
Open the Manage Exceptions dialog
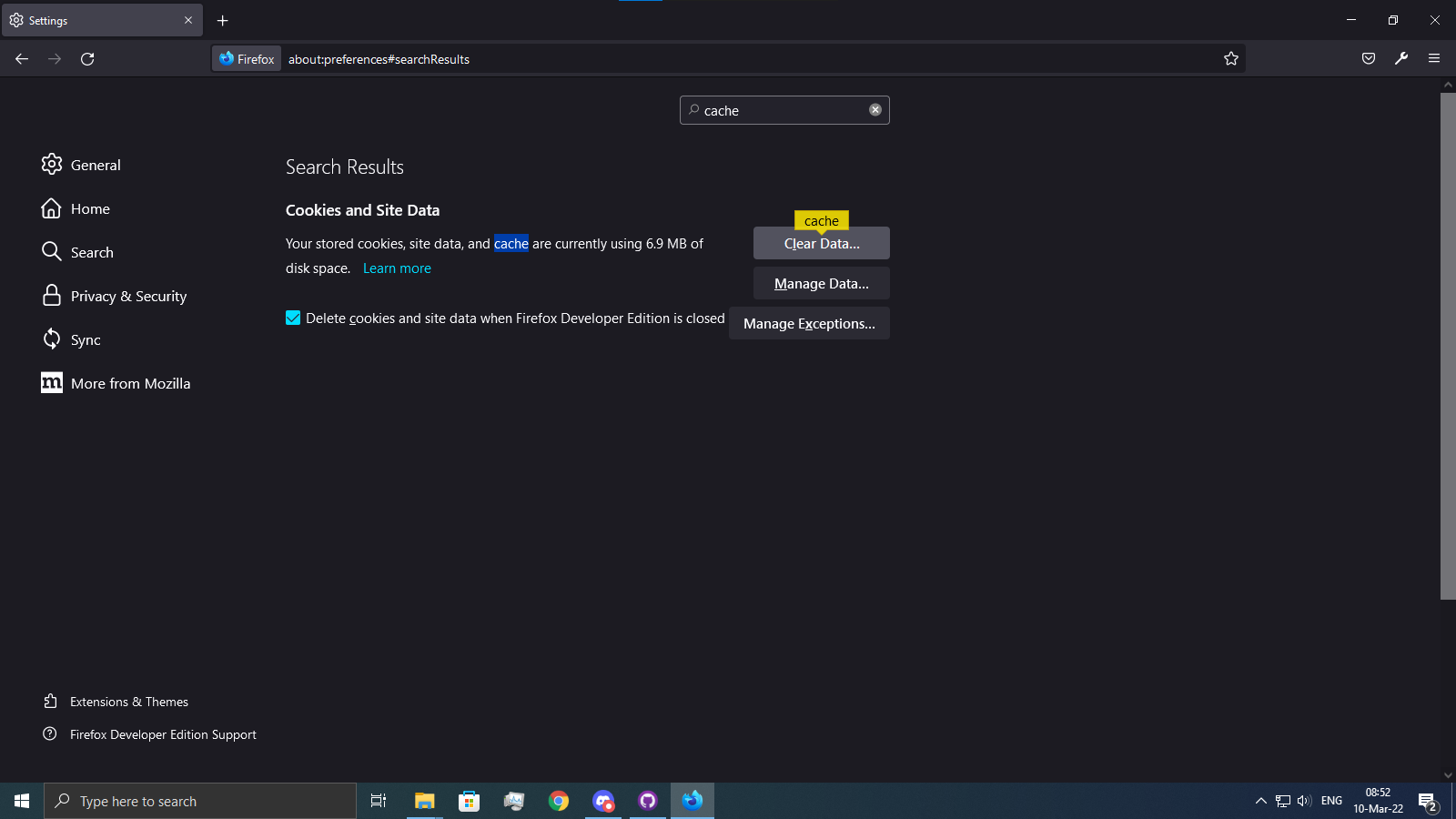click(x=809, y=324)
